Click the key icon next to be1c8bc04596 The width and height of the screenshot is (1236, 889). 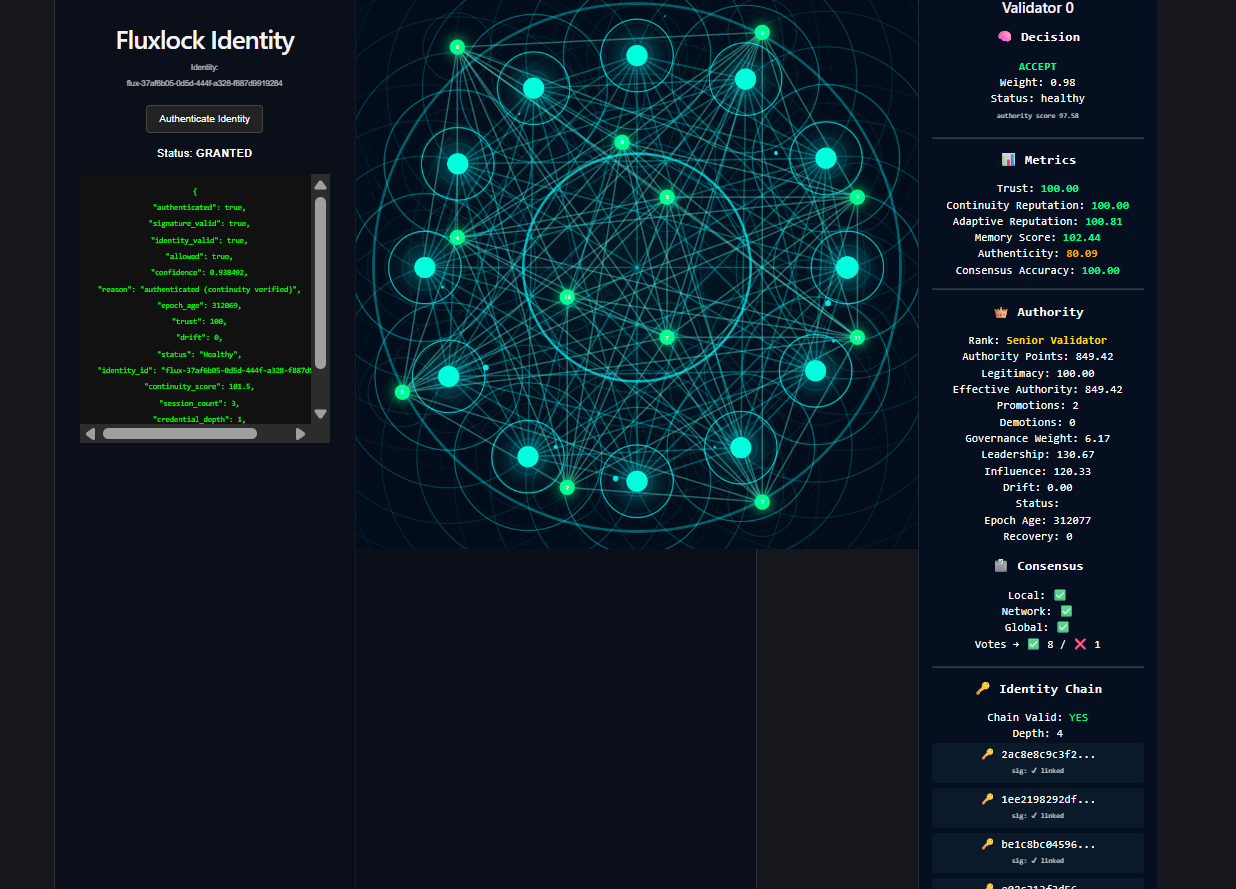[988, 845]
